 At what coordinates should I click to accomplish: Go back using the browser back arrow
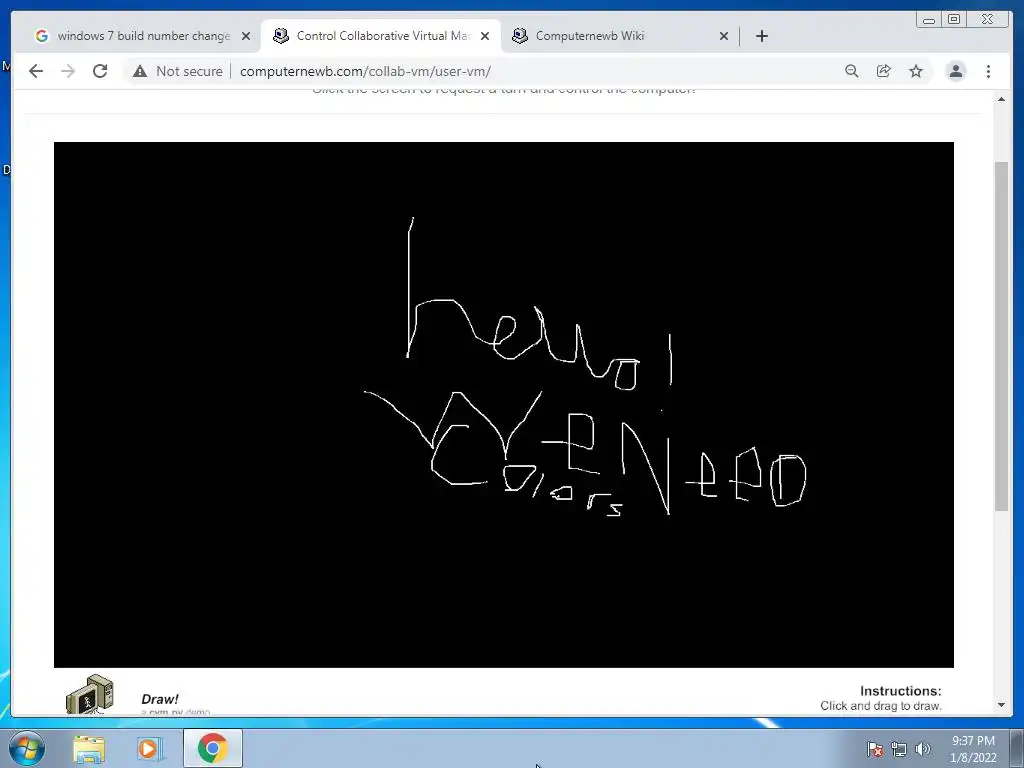pyautogui.click(x=36, y=71)
